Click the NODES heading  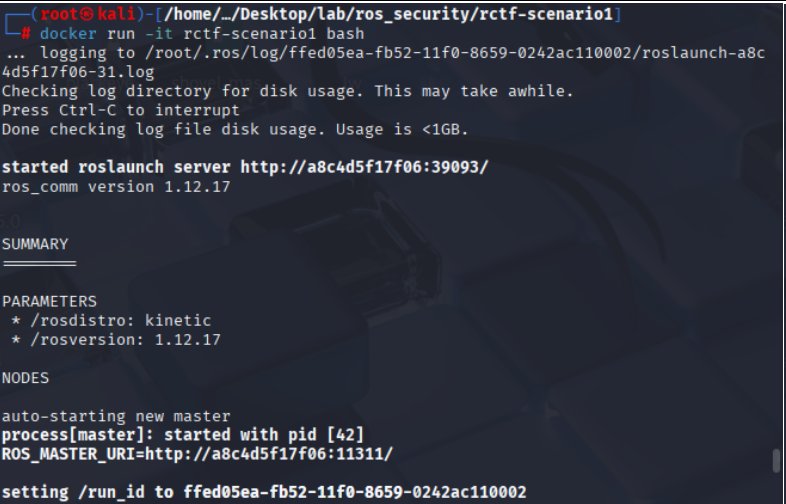[27, 378]
